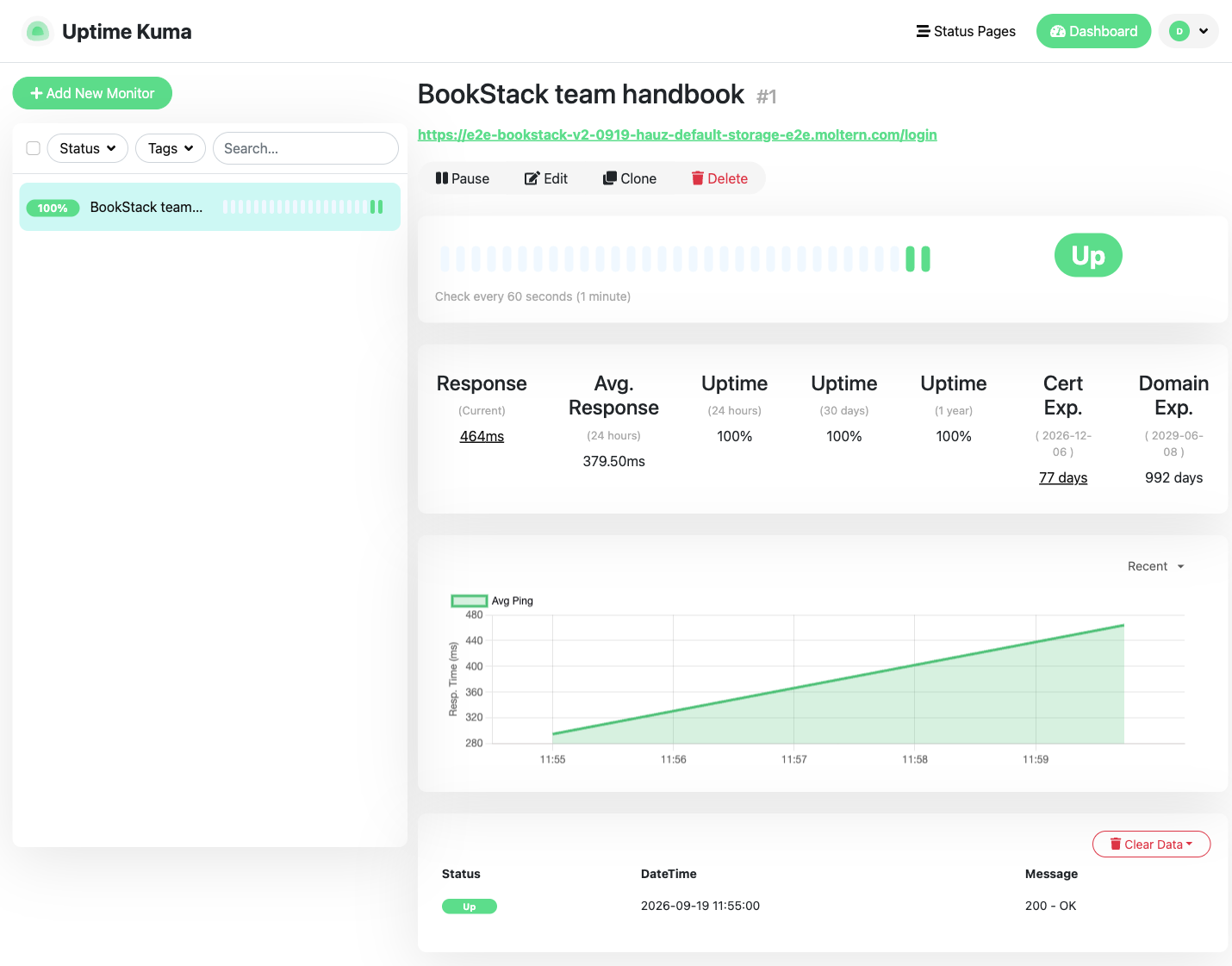Image resolution: width=1232 pixels, height=966 pixels.
Task: Click the Add New Monitor button
Action: [92, 93]
